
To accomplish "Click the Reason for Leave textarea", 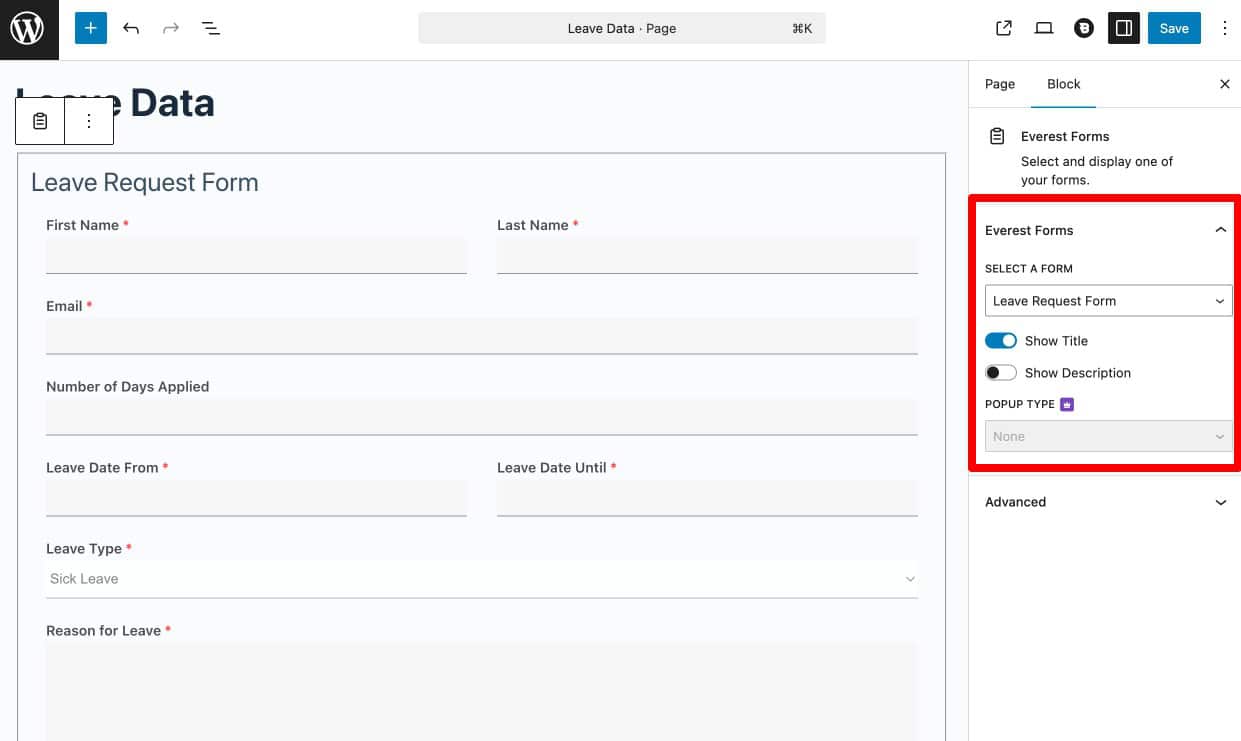I will click(482, 692).
